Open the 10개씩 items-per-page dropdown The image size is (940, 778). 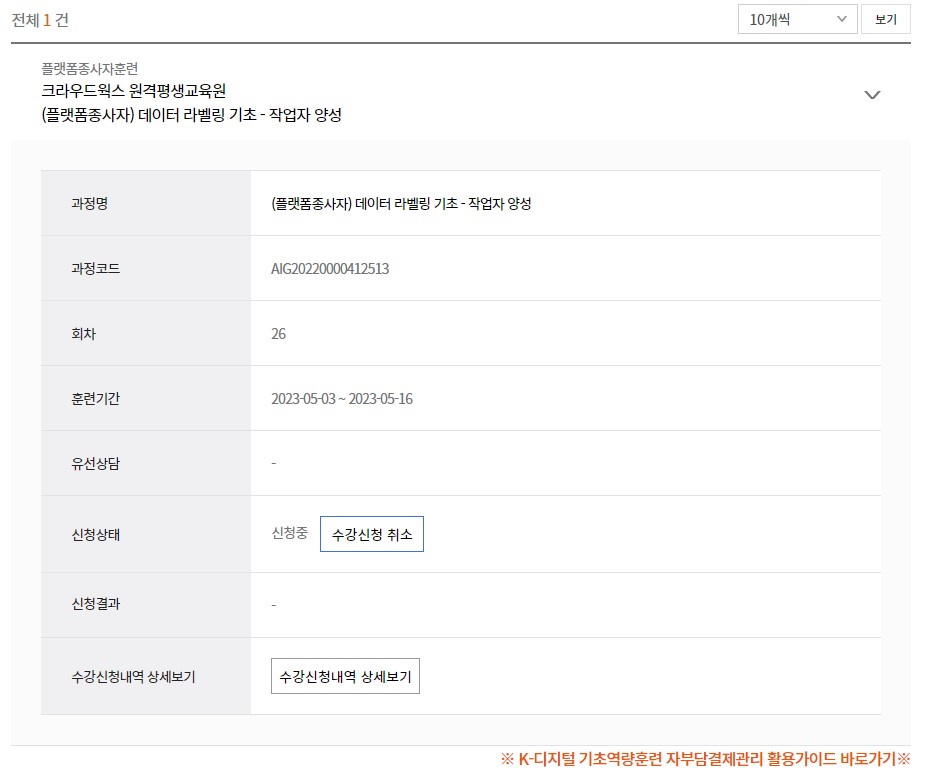click(797, 19)
